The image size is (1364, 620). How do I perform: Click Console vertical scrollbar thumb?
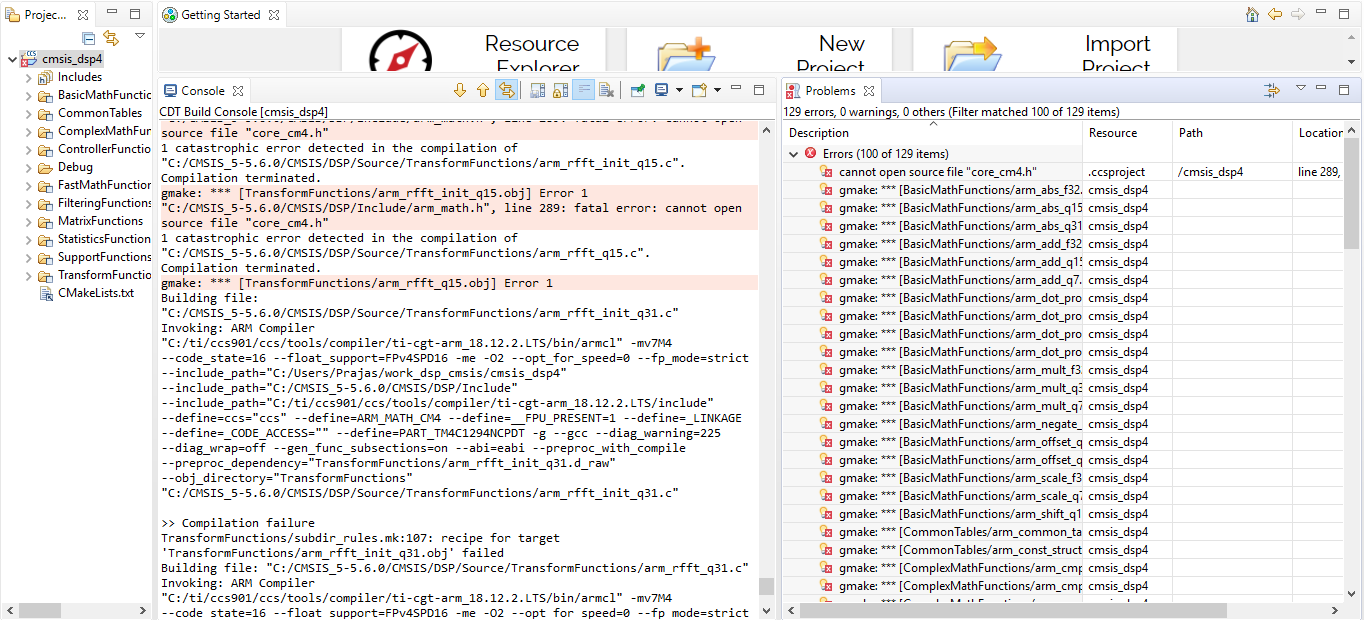(x=766, y=586)
